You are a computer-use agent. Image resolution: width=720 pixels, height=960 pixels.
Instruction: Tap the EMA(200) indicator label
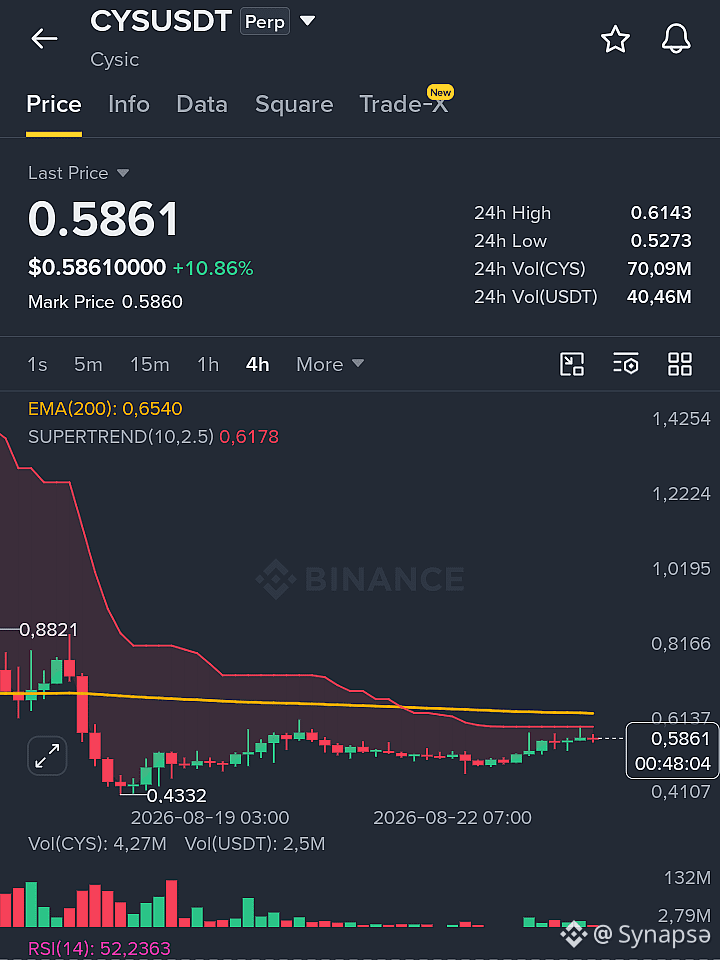pos(105,408)
